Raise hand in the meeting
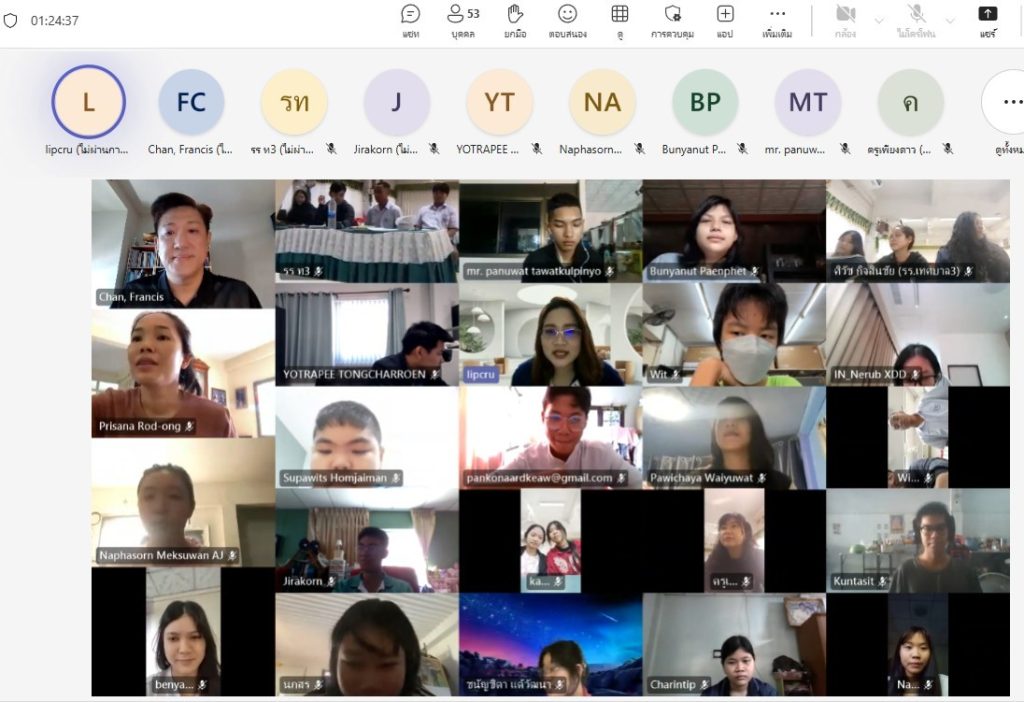This screenshot has width=1024, height=702. [x=515, y=20]
